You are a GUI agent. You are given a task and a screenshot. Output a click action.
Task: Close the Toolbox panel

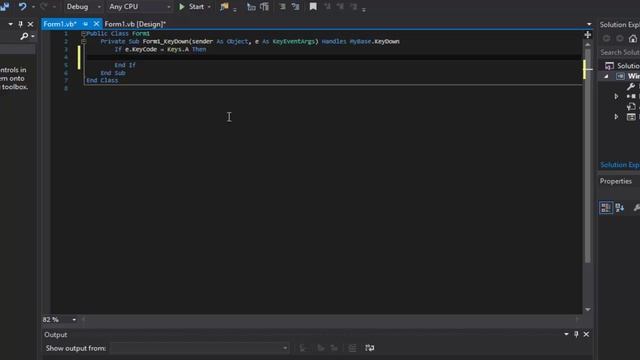click(30, 24)
